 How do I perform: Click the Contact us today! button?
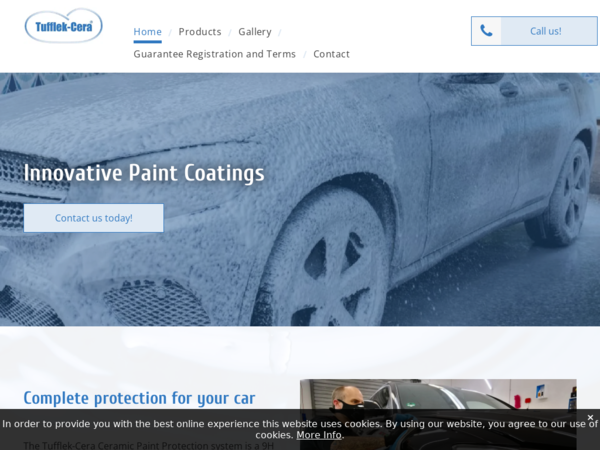coord(94,218)
